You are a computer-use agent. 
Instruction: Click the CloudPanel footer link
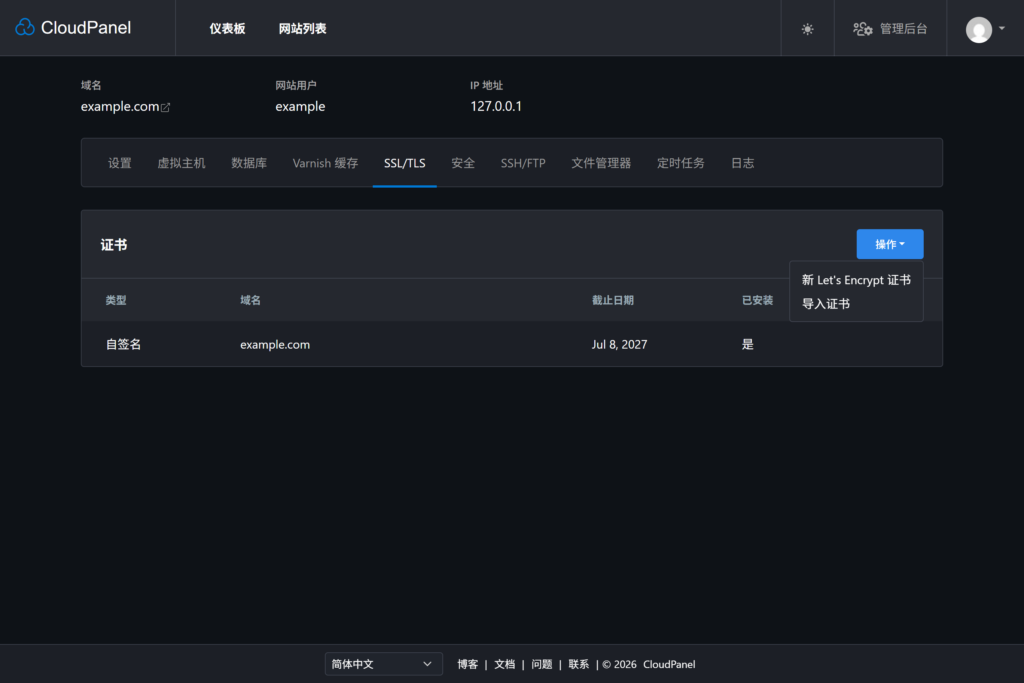[669, 664]
